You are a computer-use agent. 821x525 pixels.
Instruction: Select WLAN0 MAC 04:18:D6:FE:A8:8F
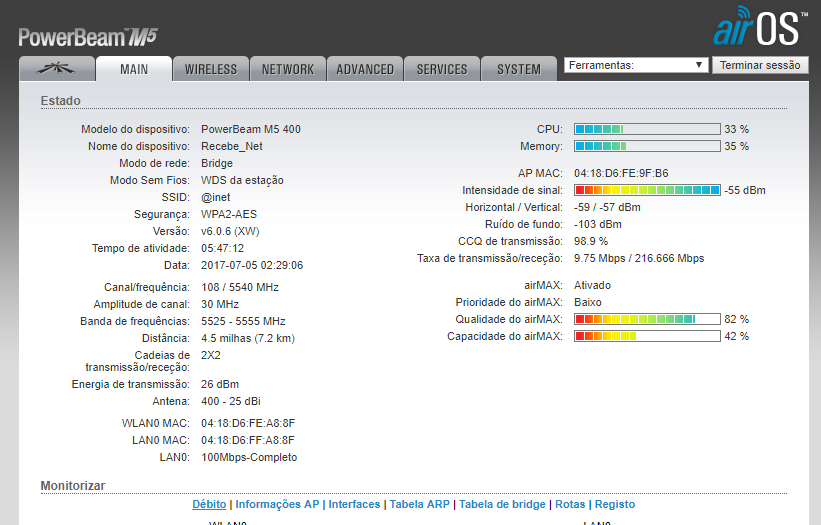click(x=248, y=423)
